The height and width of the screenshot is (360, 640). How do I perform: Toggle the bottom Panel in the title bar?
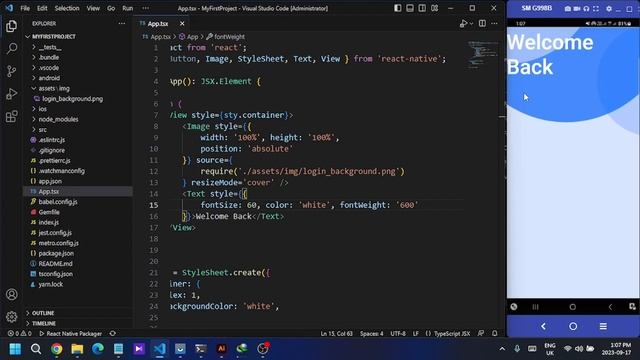coord(410,8)
